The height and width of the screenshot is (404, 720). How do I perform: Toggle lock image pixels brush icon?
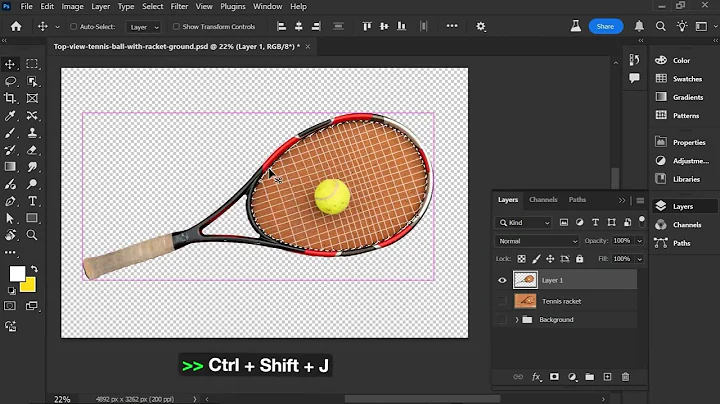coord(536,259)
